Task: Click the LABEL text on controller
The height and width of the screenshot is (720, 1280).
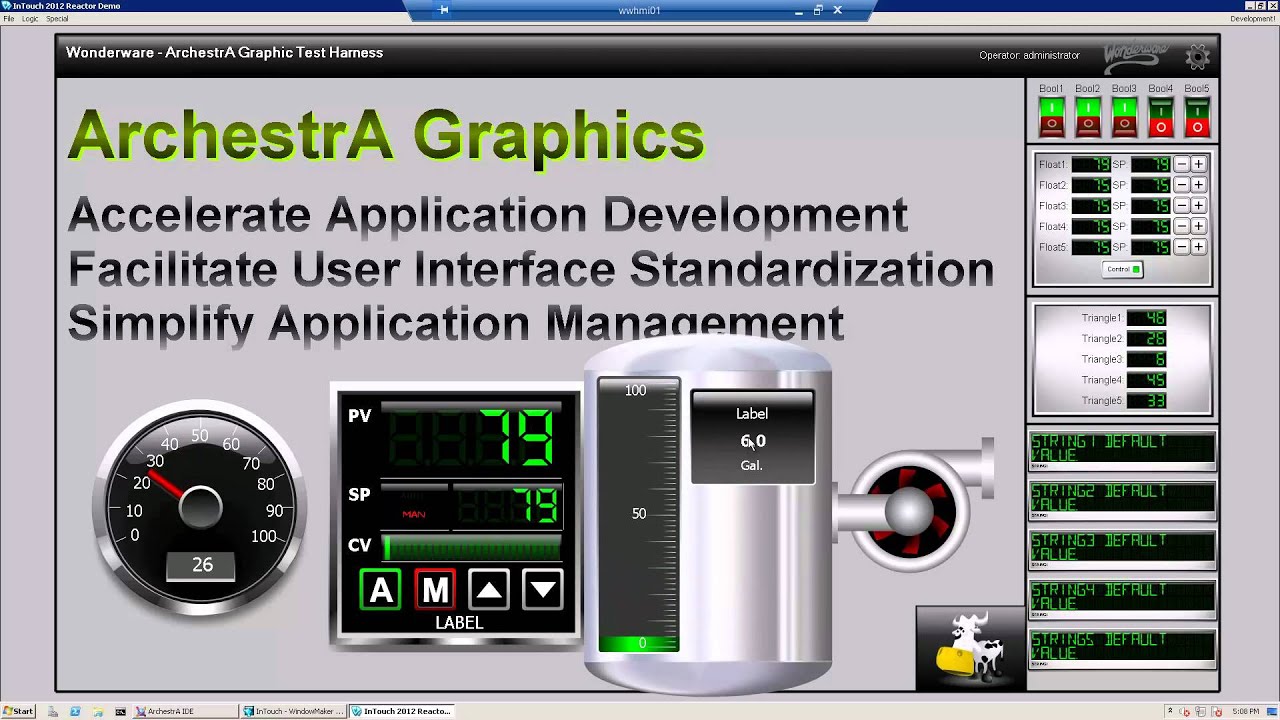Action: point(459,622)
